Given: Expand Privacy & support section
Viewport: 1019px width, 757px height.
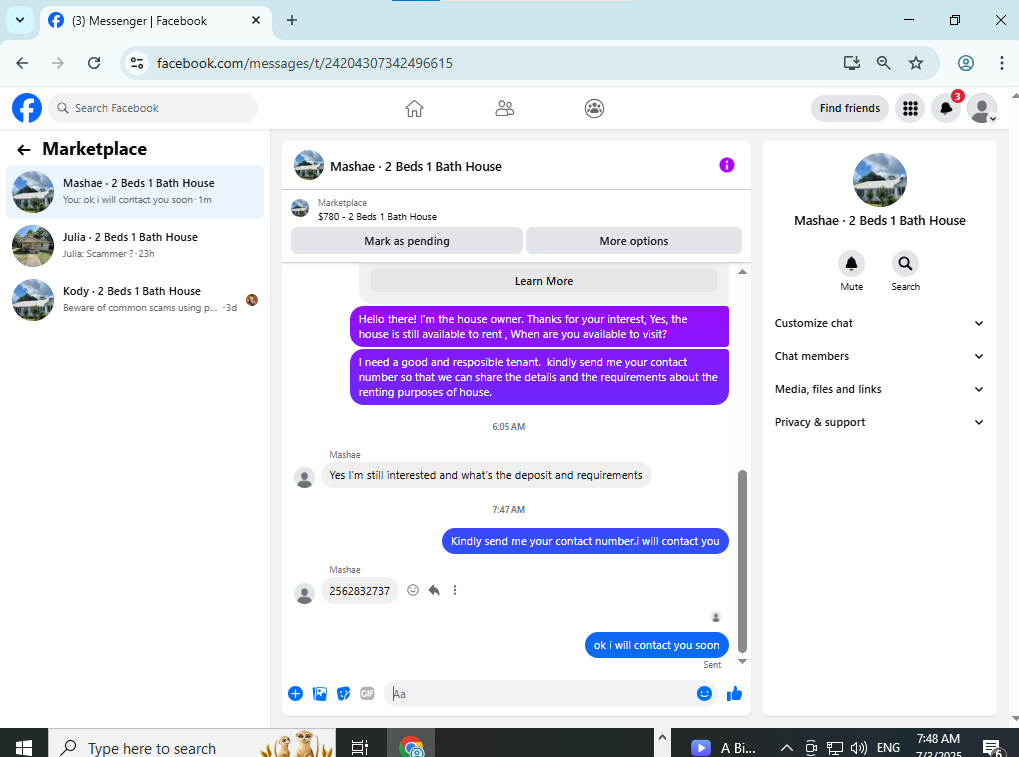Looking at the screenshot, I should point(879,422).
